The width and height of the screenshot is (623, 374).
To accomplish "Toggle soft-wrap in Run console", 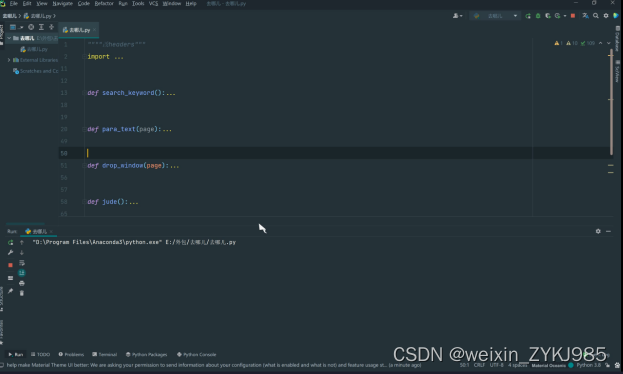I will point(22,263).
